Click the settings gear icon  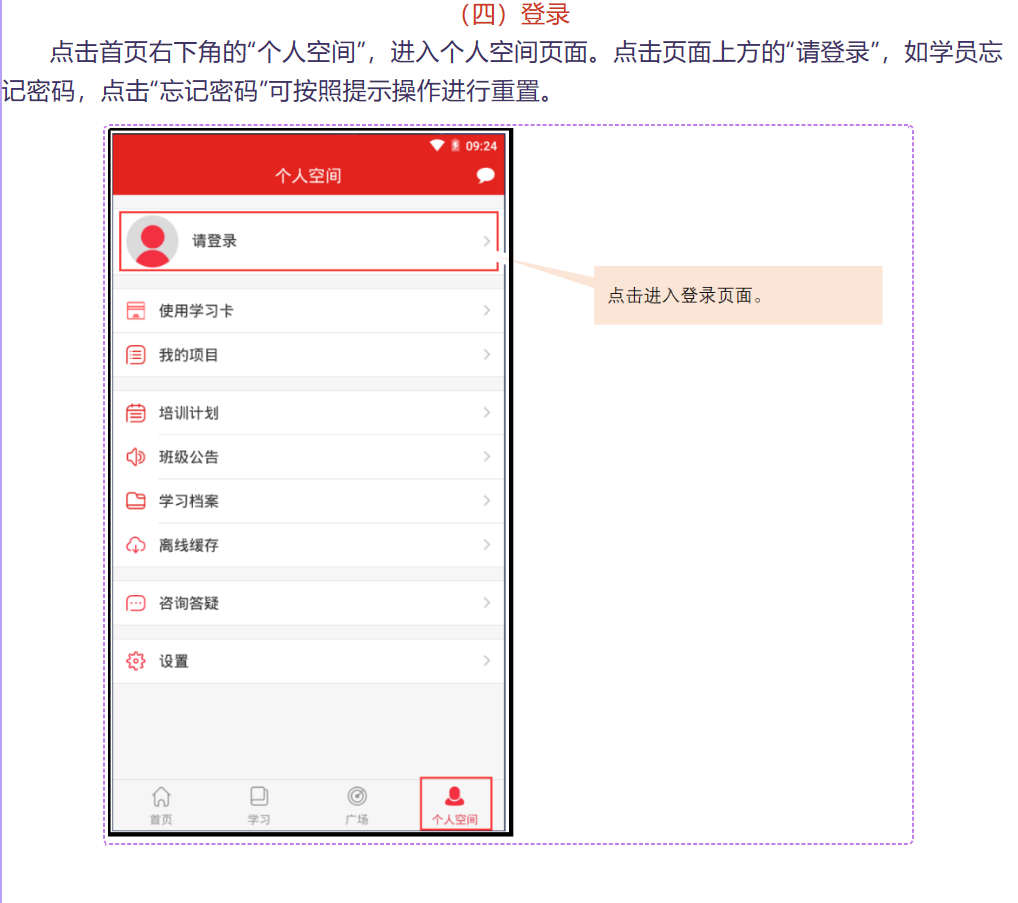(136, 661)
